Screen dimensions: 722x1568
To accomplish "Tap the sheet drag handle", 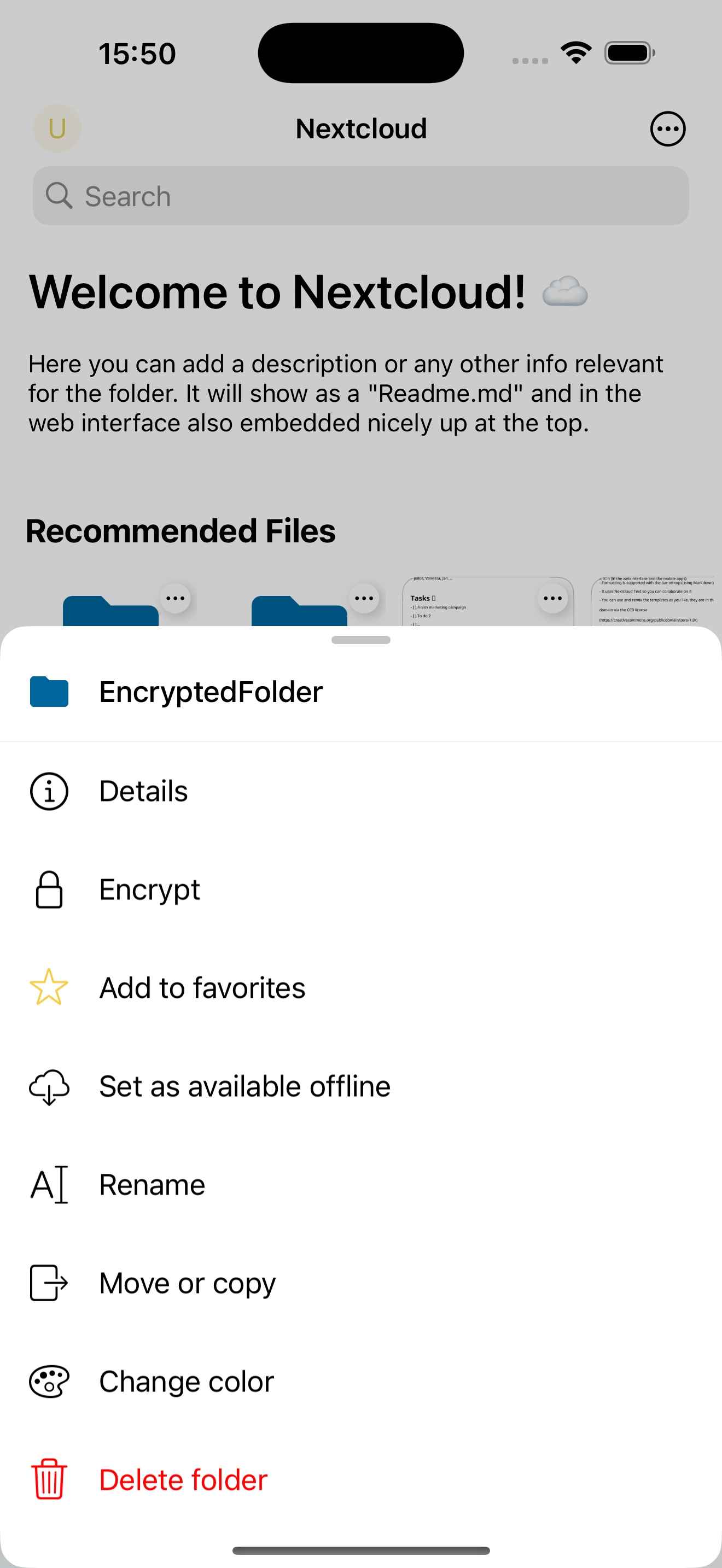I will click(x=360, y=640).
